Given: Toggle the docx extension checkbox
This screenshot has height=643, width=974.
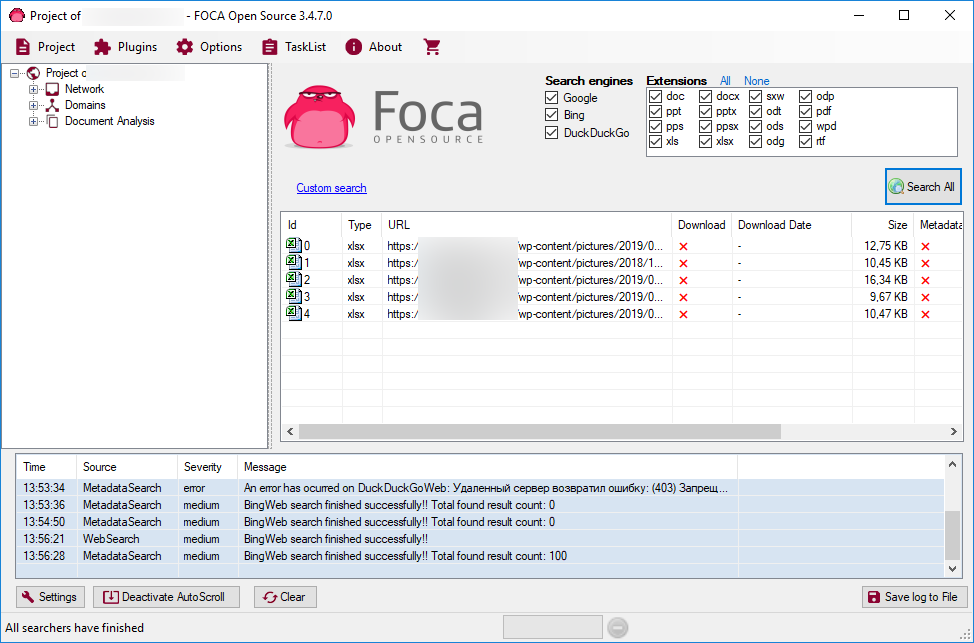Looking at the screenshot, I should pyautogui.click(x=705, y=96).
